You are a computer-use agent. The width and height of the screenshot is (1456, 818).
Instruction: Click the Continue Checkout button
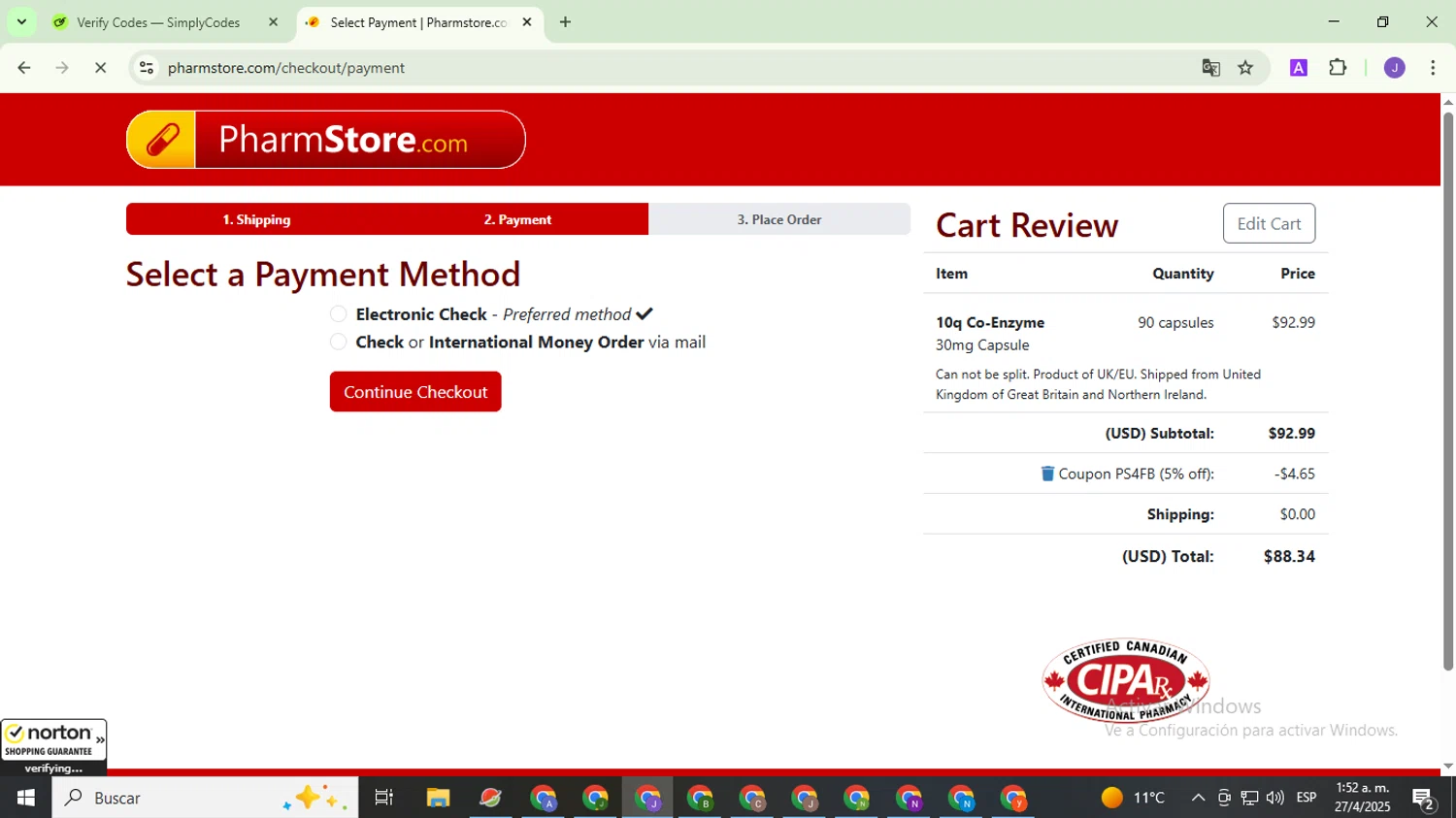click(415, 392)
